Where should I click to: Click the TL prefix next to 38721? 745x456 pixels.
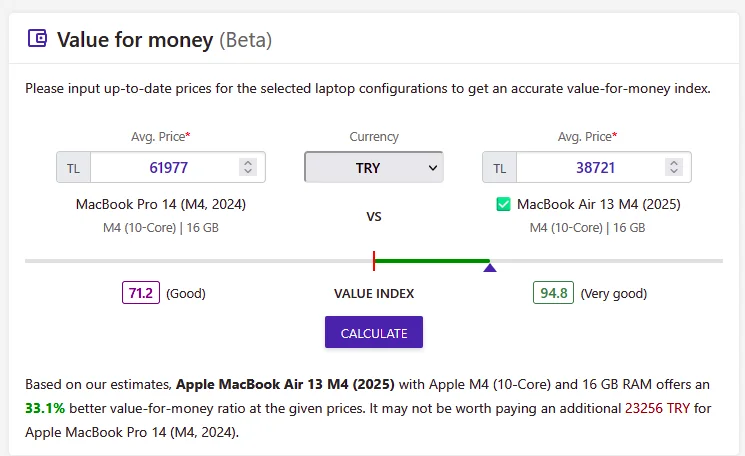click(499, 168)
